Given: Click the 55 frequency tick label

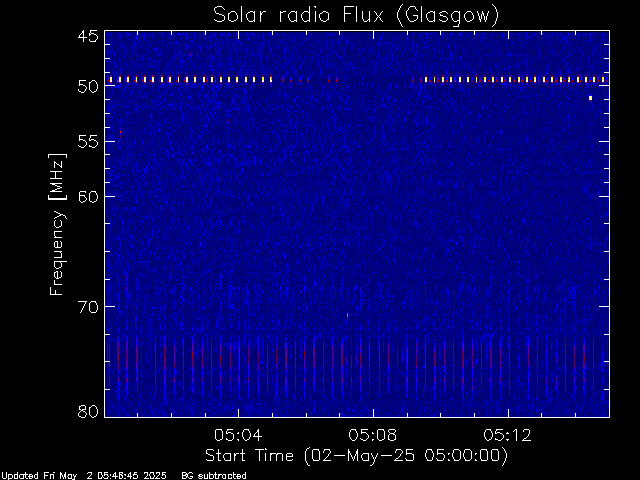Looking at the screenshot, I should click(88, 142).
